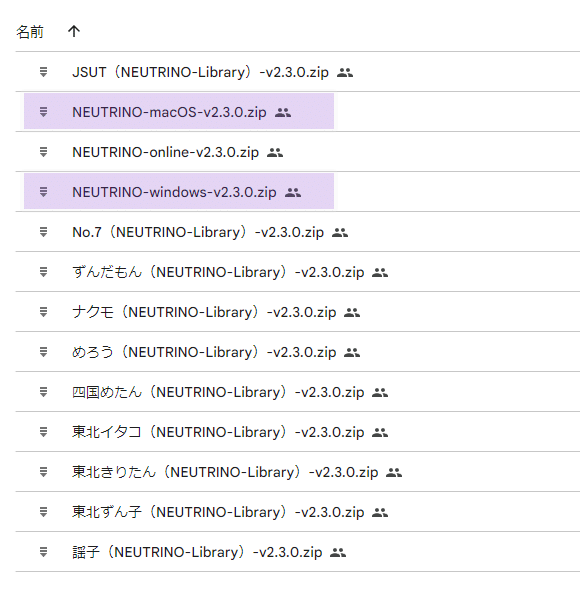Click the shared icon on the ずんだもん row
Viewport: 580px width, 612px height.
tap(380, 272)
